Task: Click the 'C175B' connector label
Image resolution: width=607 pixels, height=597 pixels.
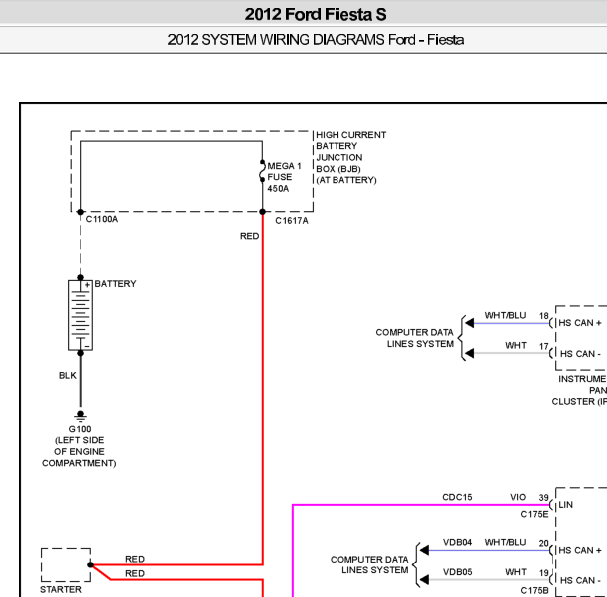Action: [534, 590]
